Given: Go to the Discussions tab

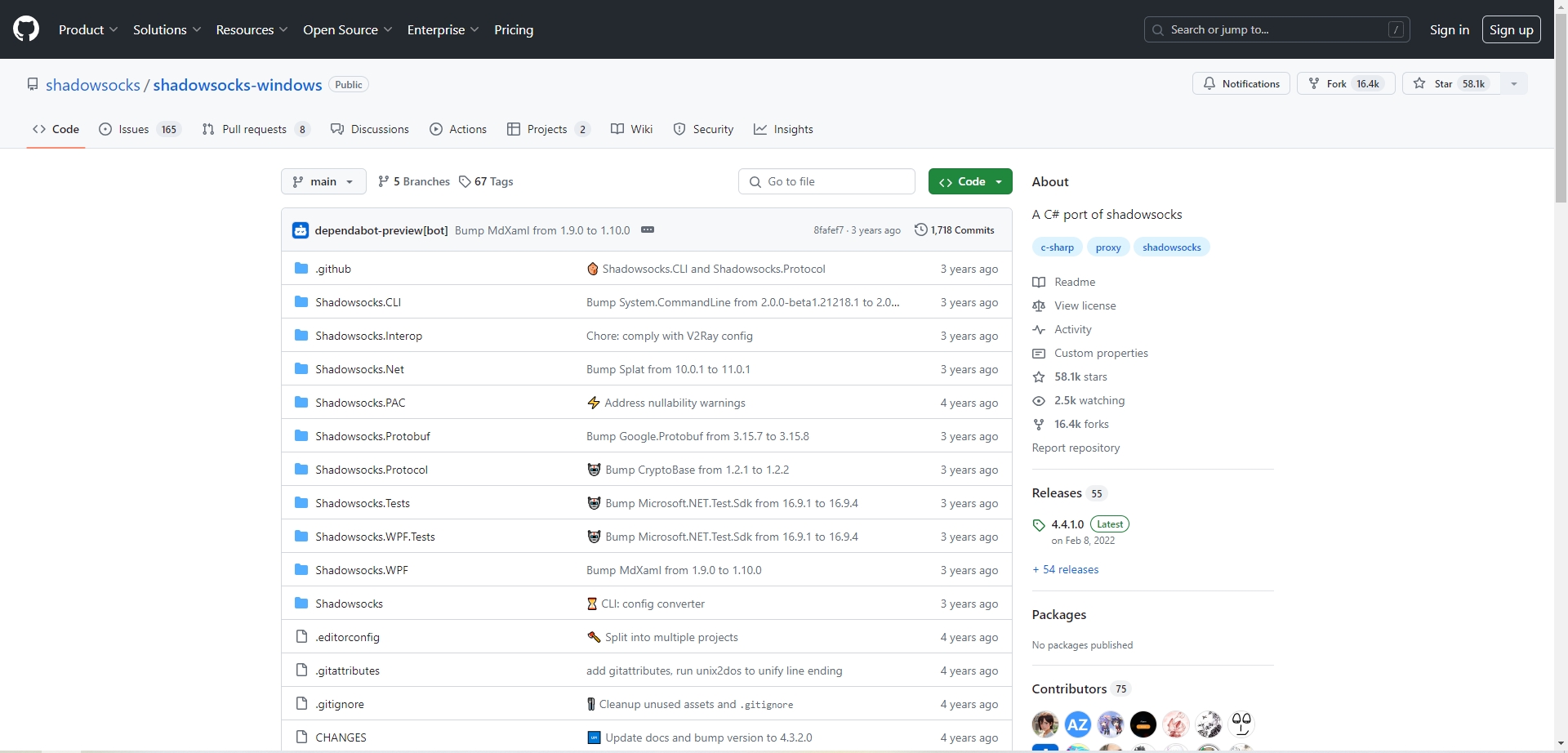Looking at the screenshot, I should [x=370, y=129].
